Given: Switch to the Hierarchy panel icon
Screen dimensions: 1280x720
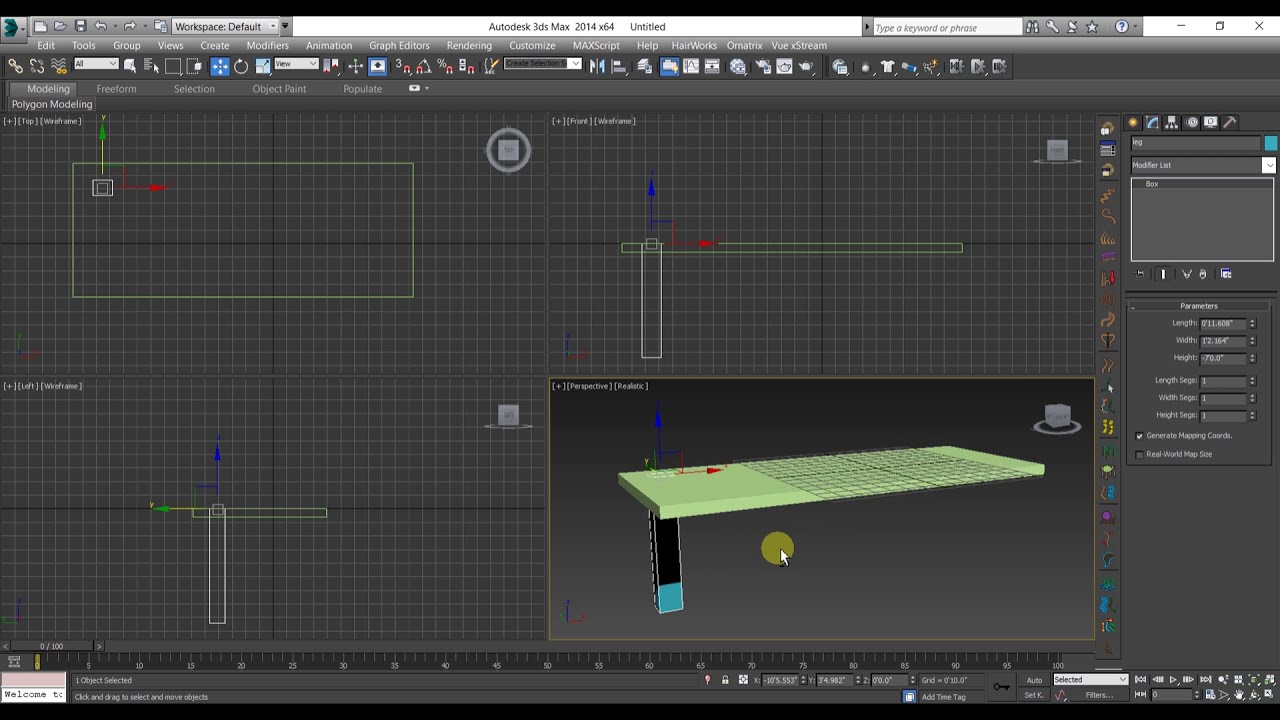Looking at the screenshot, I should (x=1172, y=122).
